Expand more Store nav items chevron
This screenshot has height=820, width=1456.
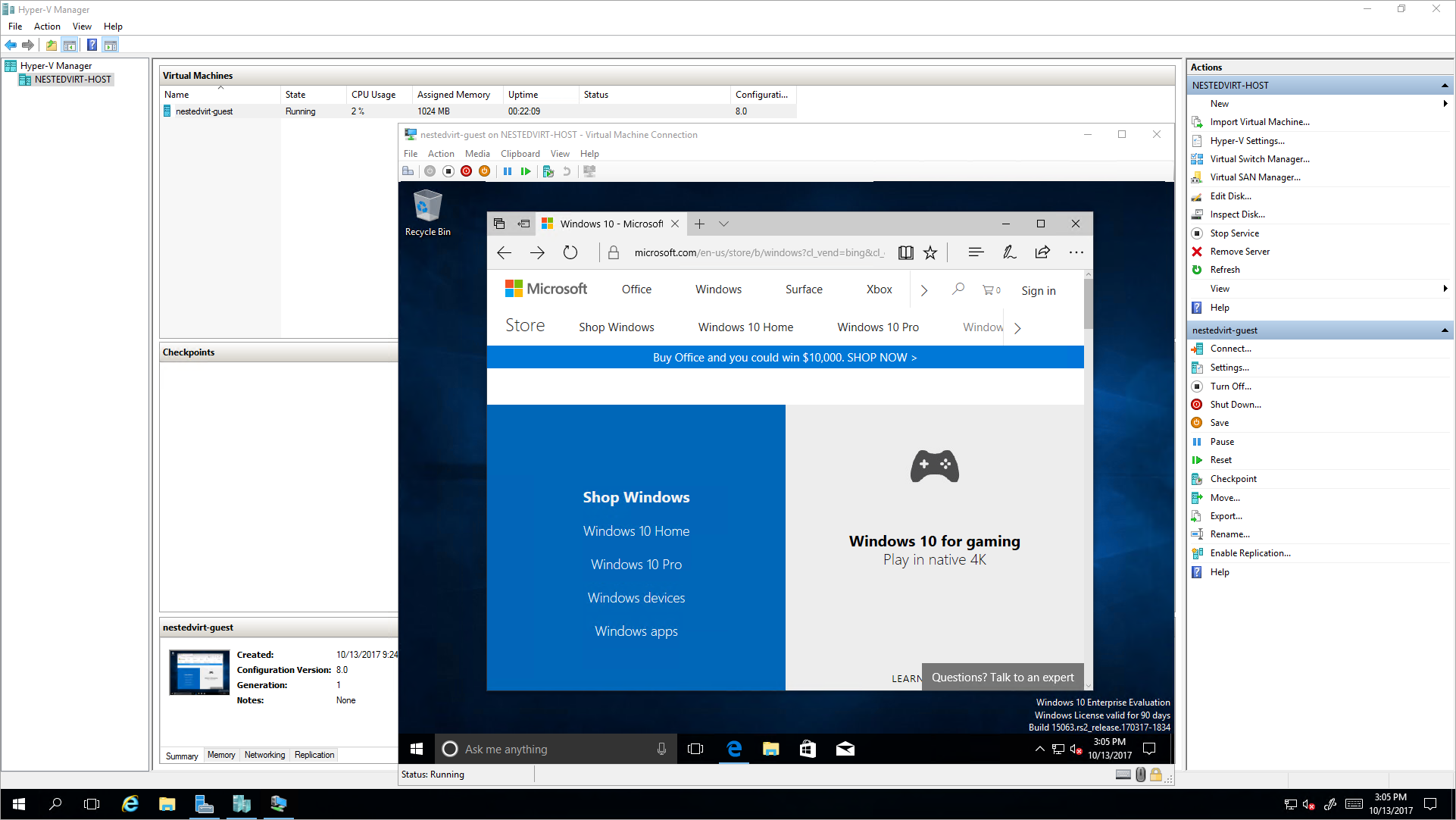pyautogui.click(x=1017, y=328)
